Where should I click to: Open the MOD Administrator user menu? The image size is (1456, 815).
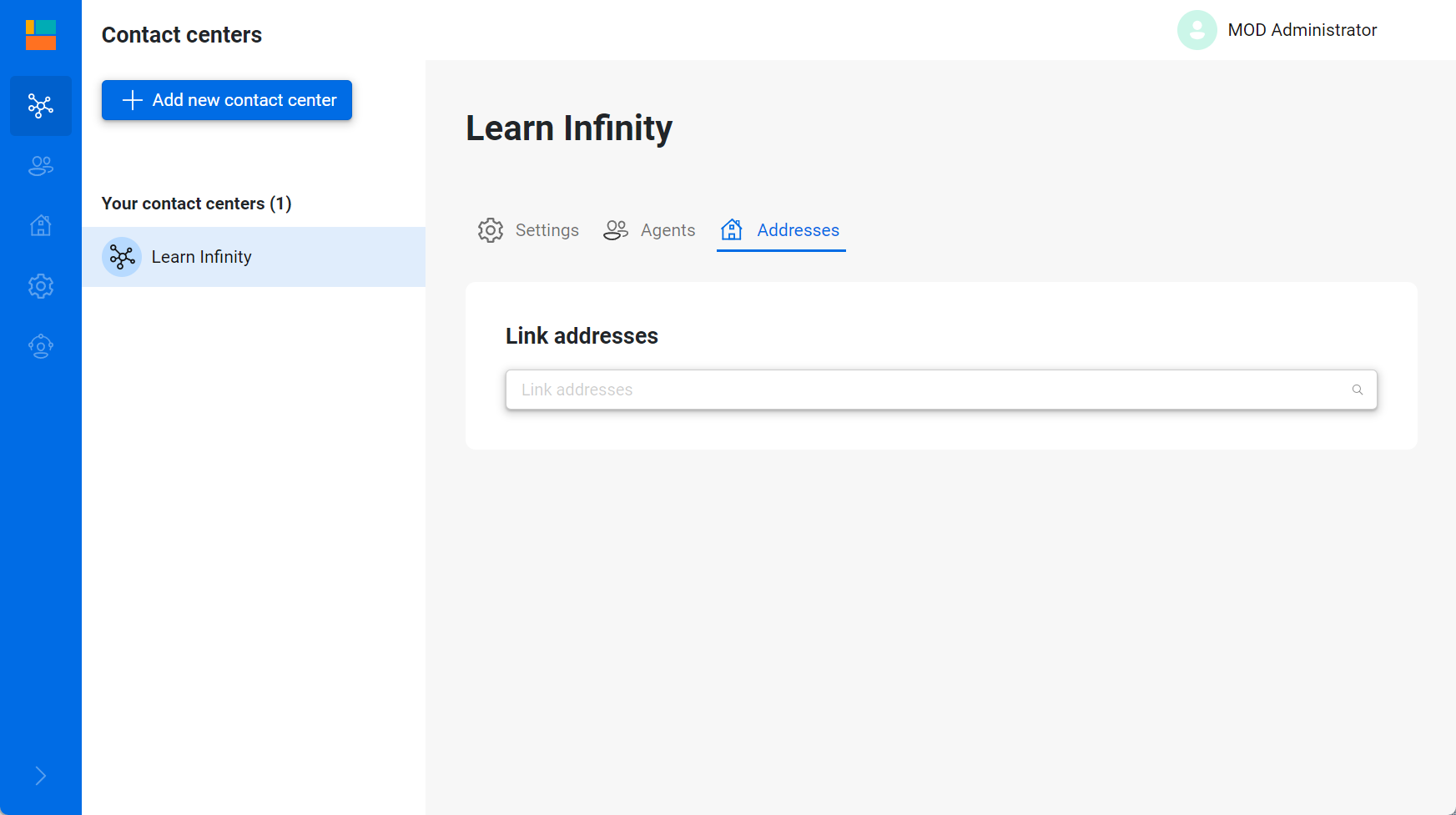point(1302,30)
